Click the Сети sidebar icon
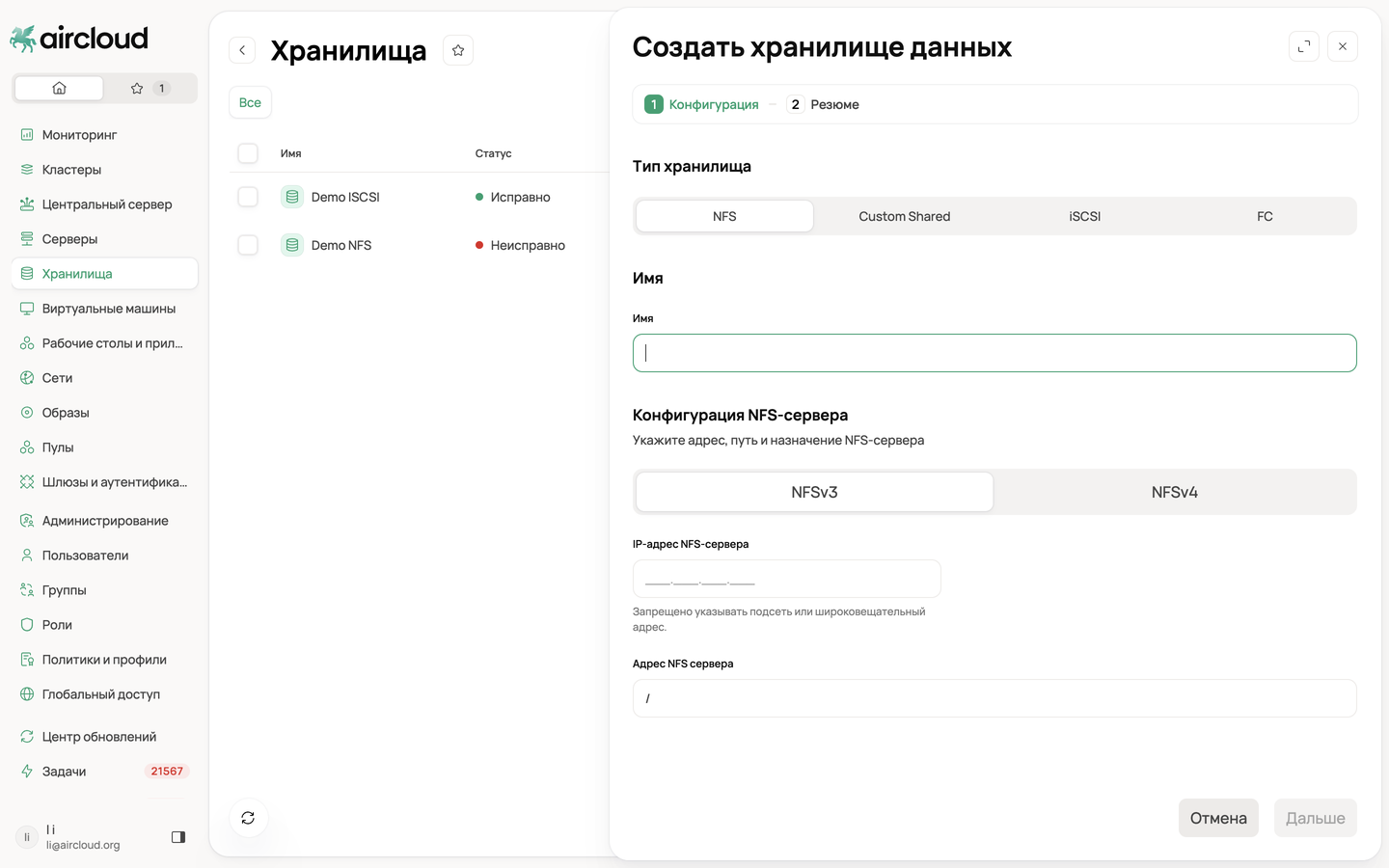The width and height of the screenshot is (1389, 868). [27, 378]
